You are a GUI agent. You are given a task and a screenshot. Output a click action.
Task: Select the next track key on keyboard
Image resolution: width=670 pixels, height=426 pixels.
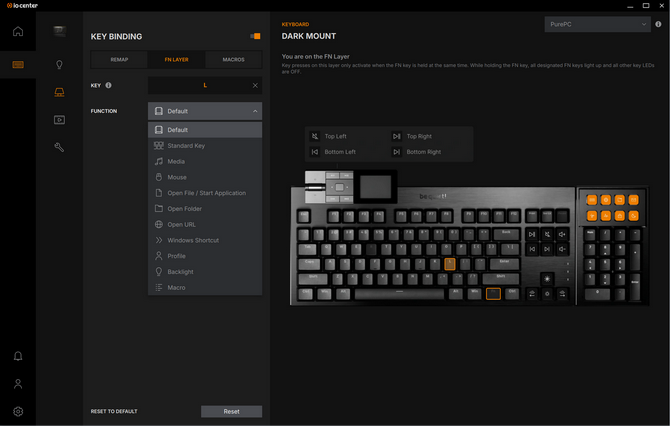[547, 249]
